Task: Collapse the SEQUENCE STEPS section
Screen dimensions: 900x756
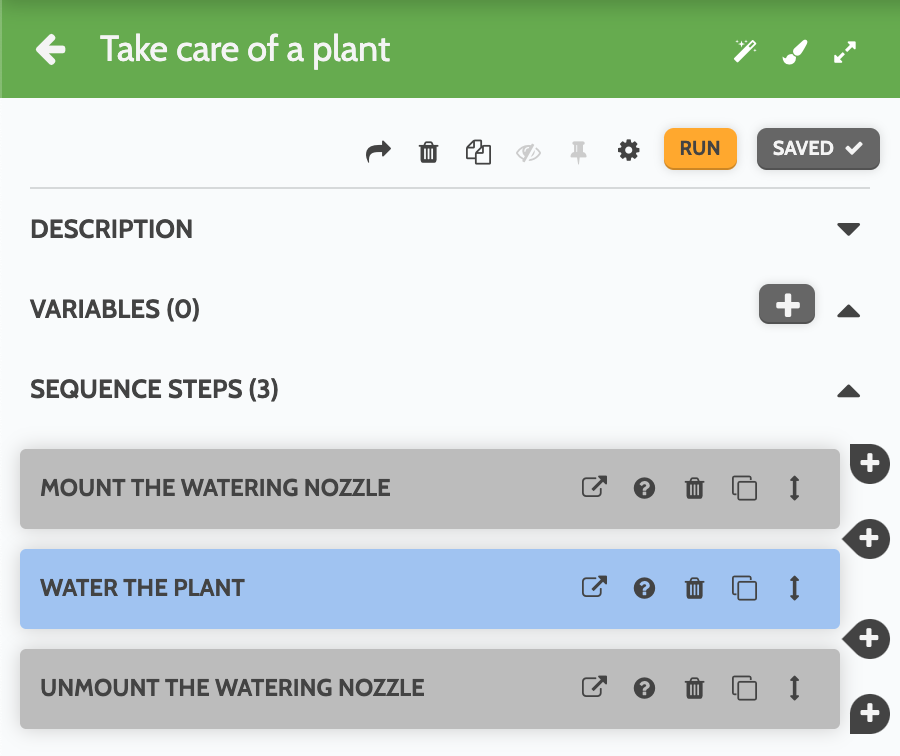Action: point(848,390)
